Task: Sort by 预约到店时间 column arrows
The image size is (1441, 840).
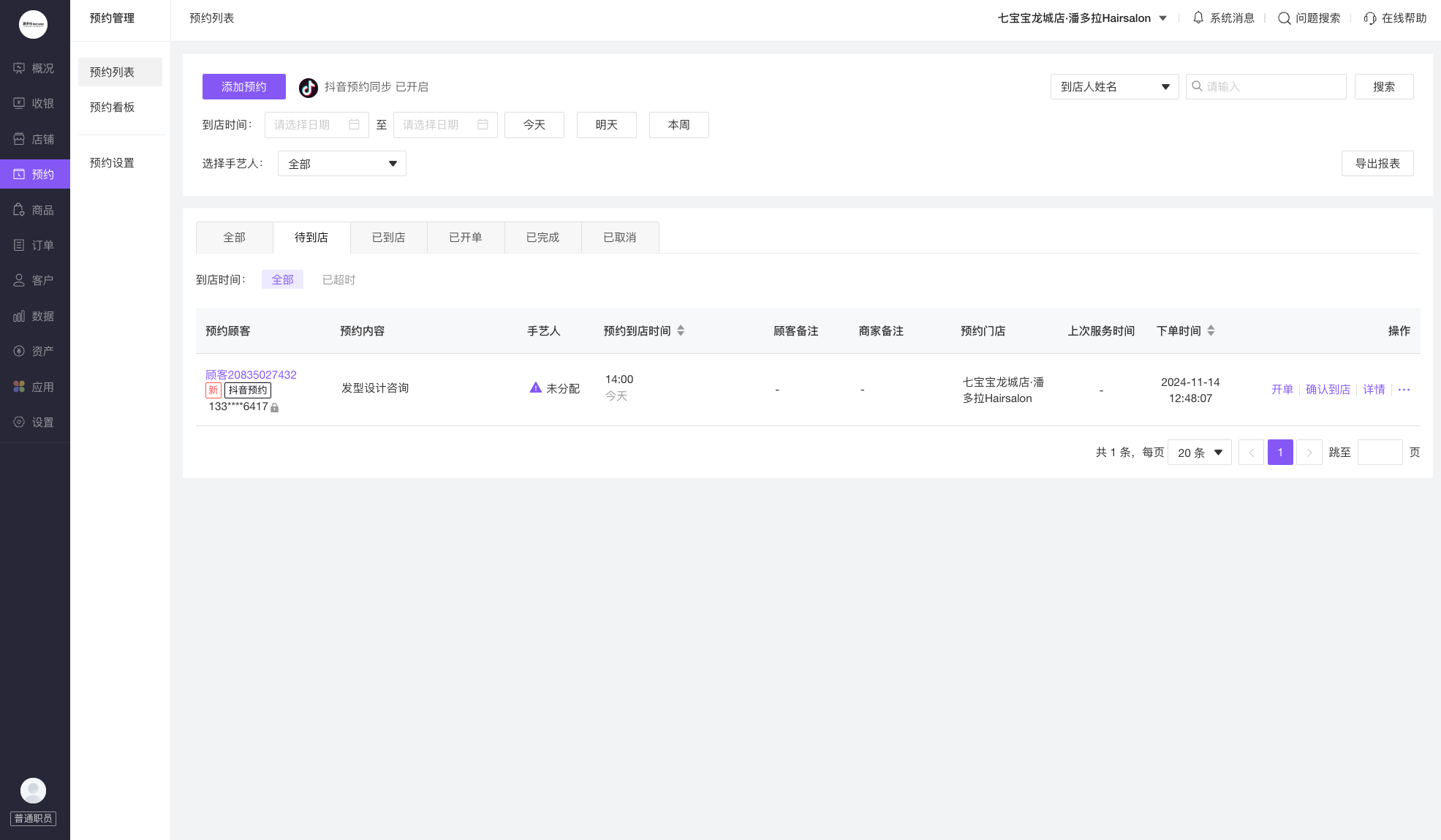Action: coord(681,330)
